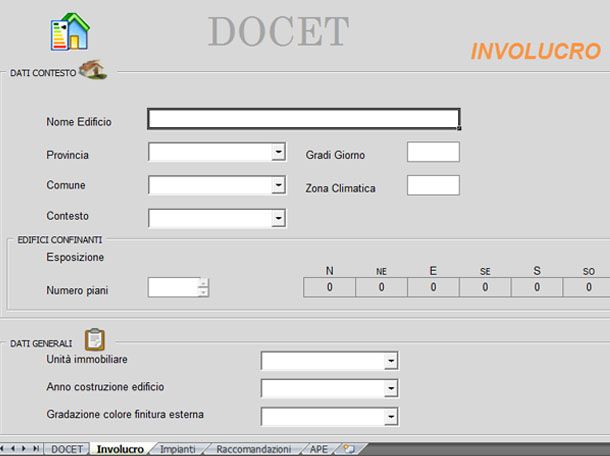Select the SO exposure cell value
The height and width of the screenshot is (456, 610).
coord(589,288)
